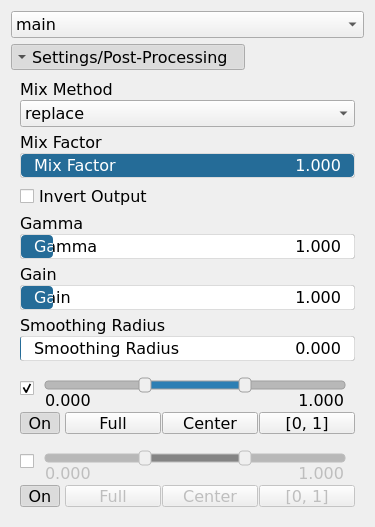Enable the Invert Output checkbox
The image size is (375, 527).
click(27, 196)
